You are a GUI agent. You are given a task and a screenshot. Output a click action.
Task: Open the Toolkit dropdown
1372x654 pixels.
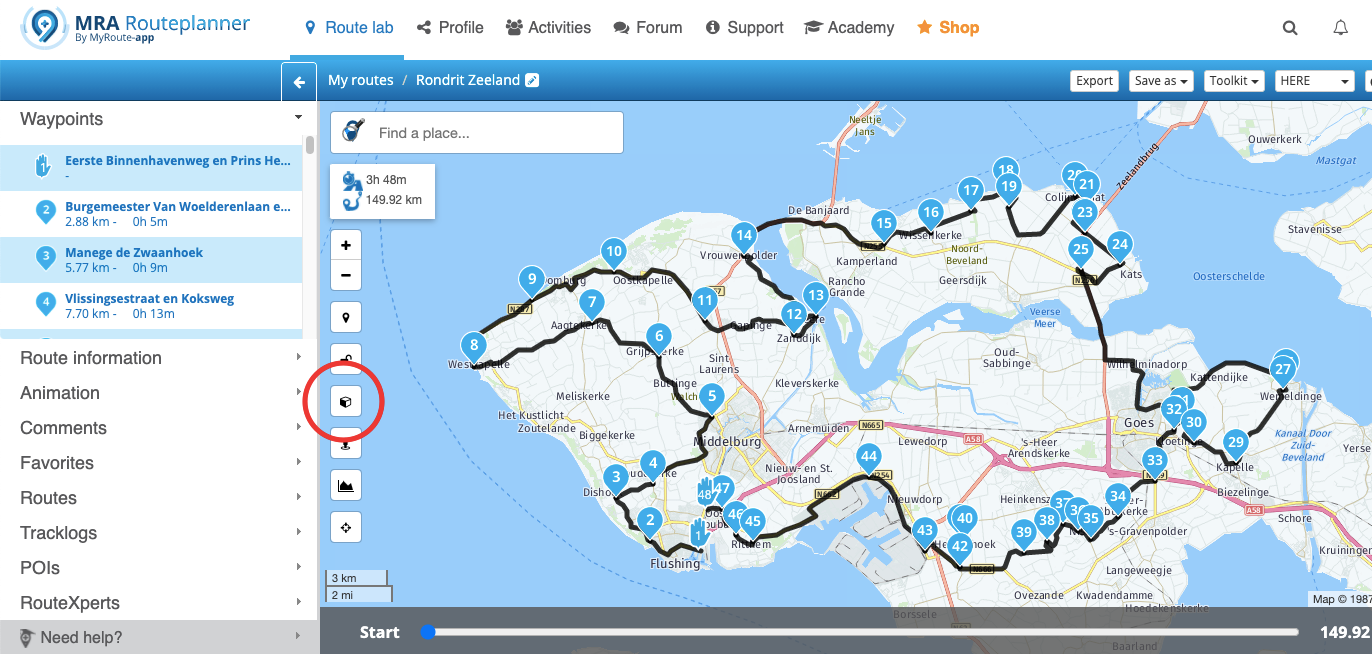pyautogui.click(x=1235, y=81)
